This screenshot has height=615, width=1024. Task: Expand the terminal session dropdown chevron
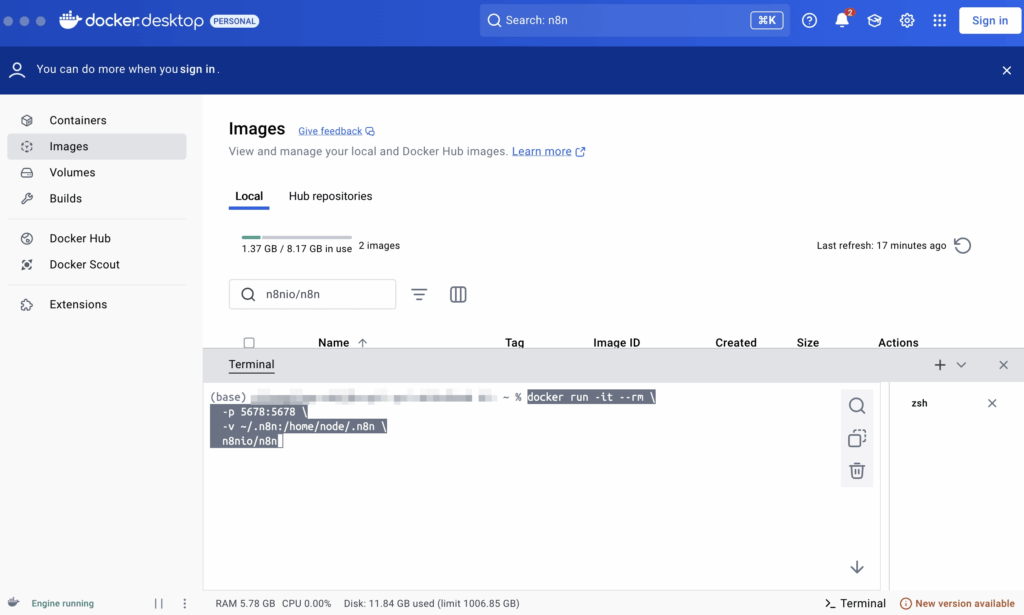(961, 365)
